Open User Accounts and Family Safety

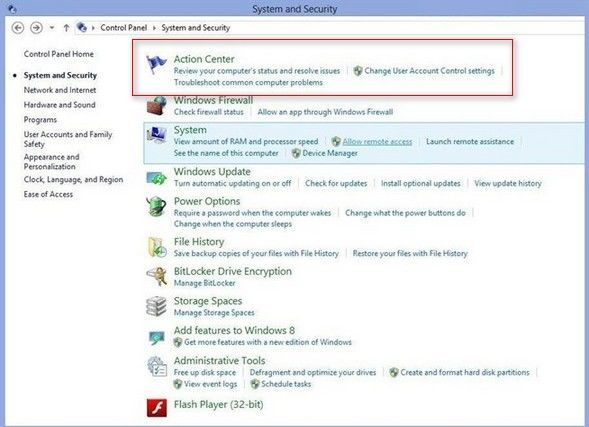pyautogui.click(x=68, y=139)
